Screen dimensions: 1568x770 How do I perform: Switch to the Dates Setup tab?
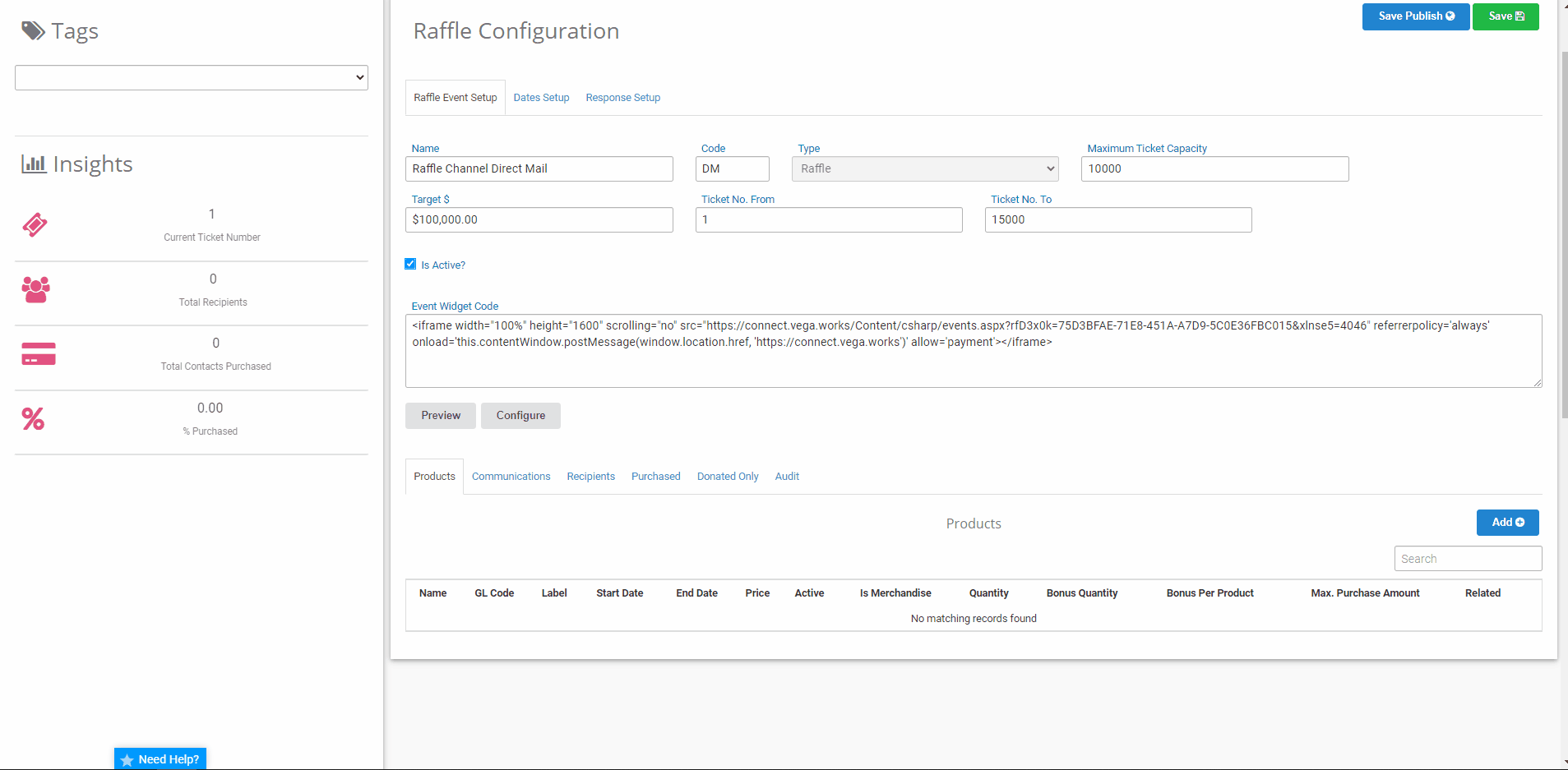tap(541, 98)
